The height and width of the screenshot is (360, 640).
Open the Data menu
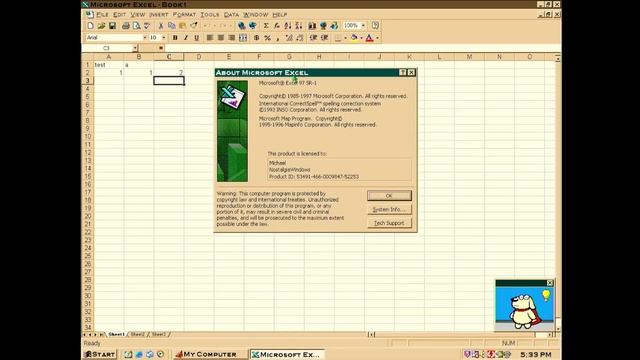(231, 15)
